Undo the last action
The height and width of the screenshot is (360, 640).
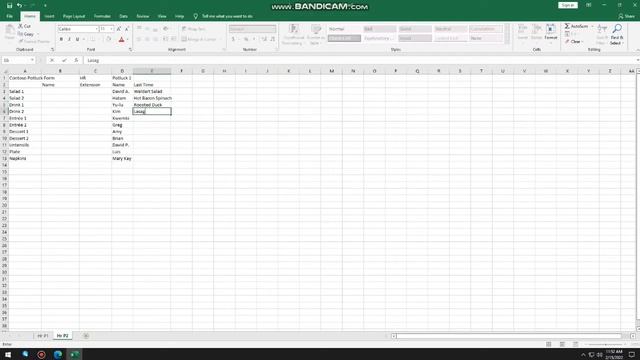(19, 5)
